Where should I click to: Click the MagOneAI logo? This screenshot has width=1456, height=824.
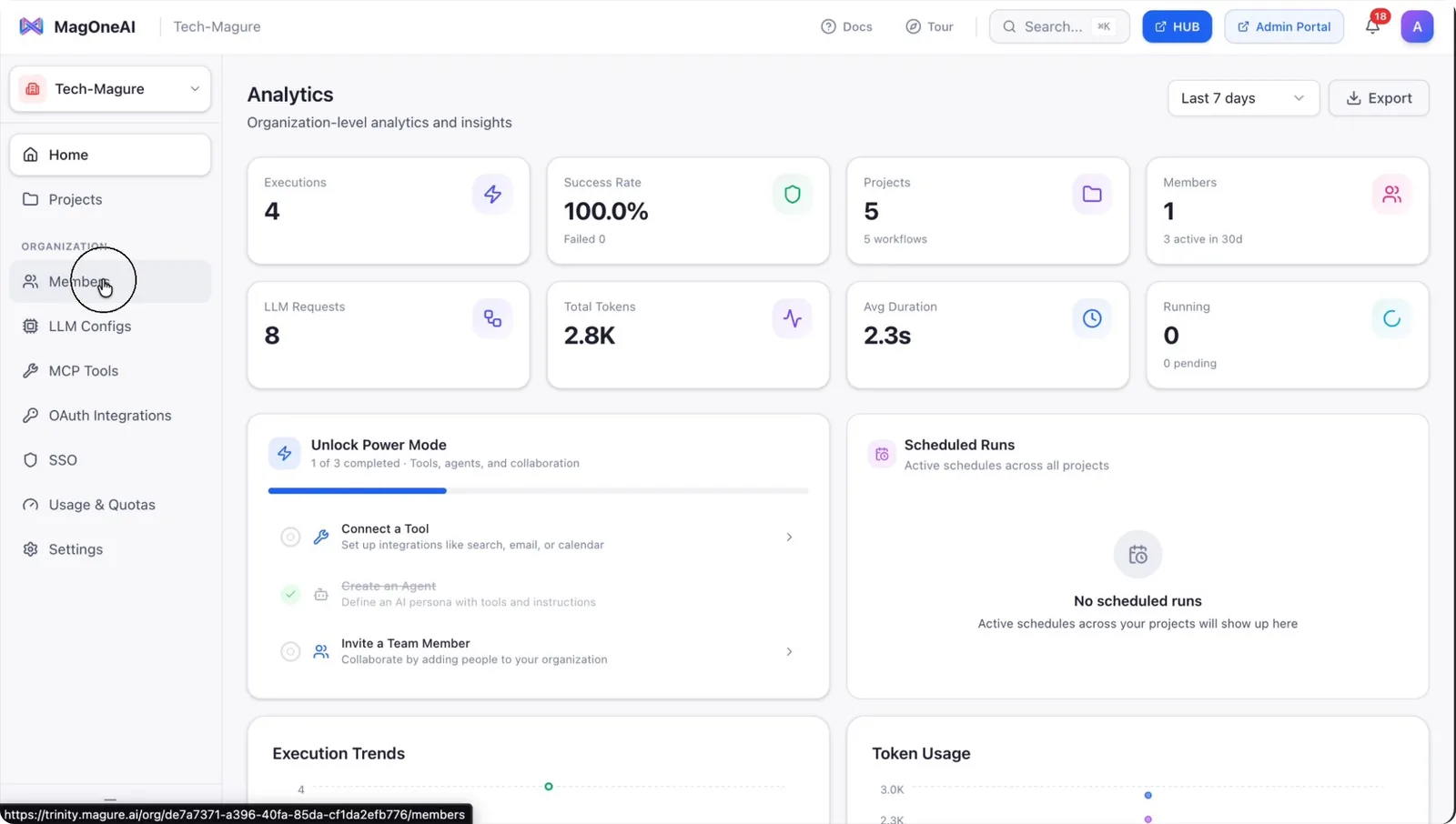(x=77, y=26)
